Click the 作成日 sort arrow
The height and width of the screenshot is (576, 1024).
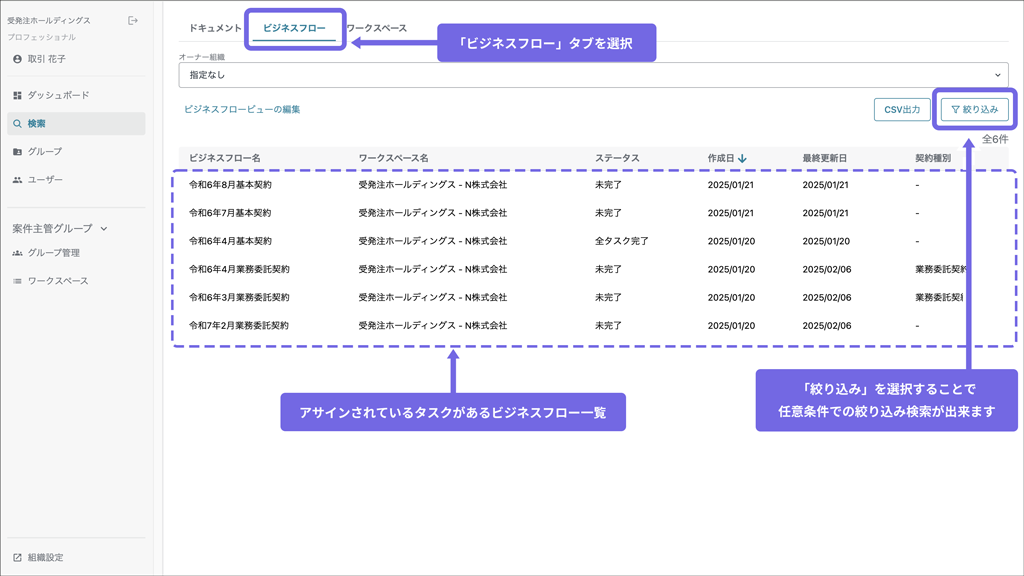tap(743, 159)
